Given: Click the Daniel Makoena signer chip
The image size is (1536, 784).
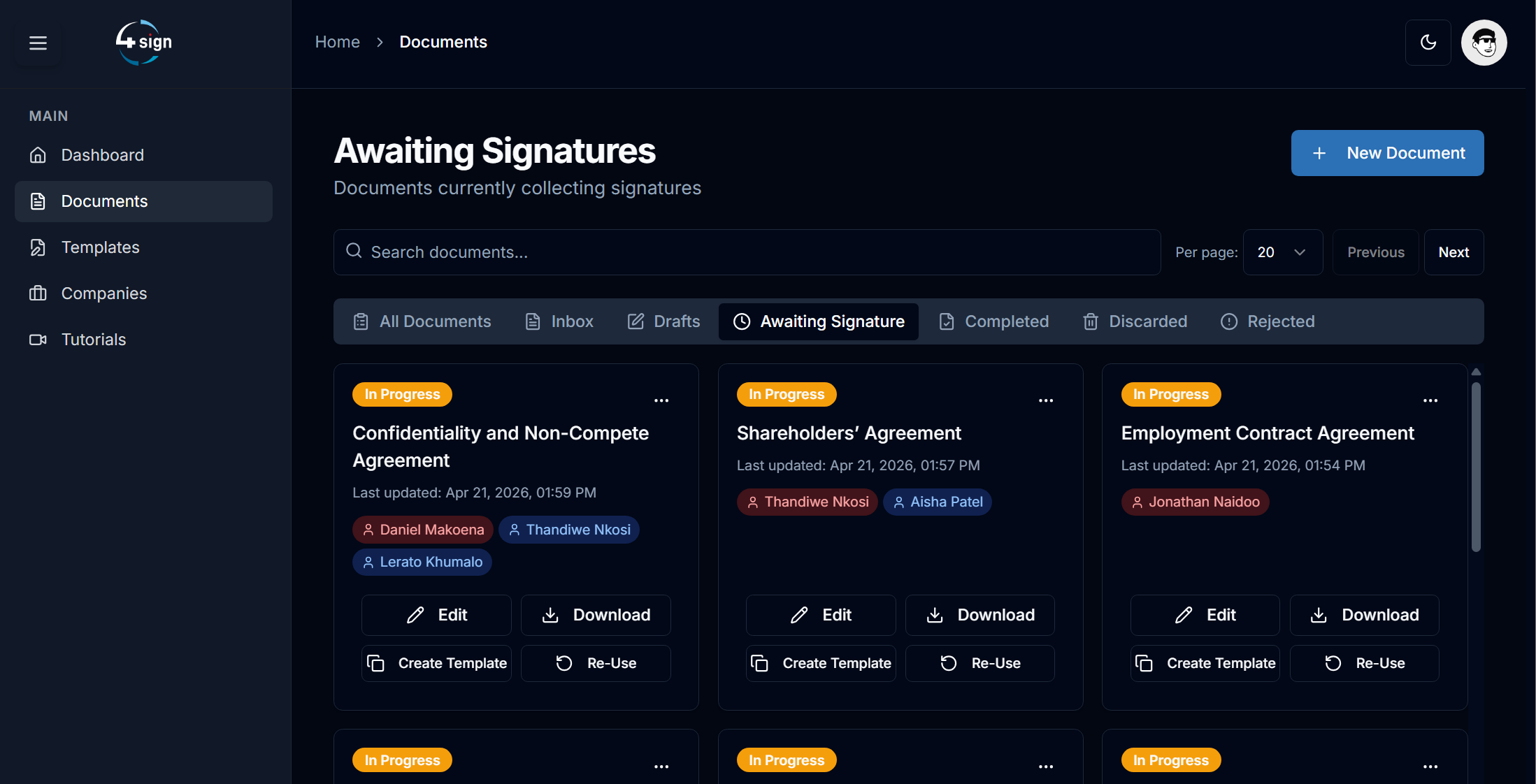Looking at the screenshot, I should click(x=423, y=530).
